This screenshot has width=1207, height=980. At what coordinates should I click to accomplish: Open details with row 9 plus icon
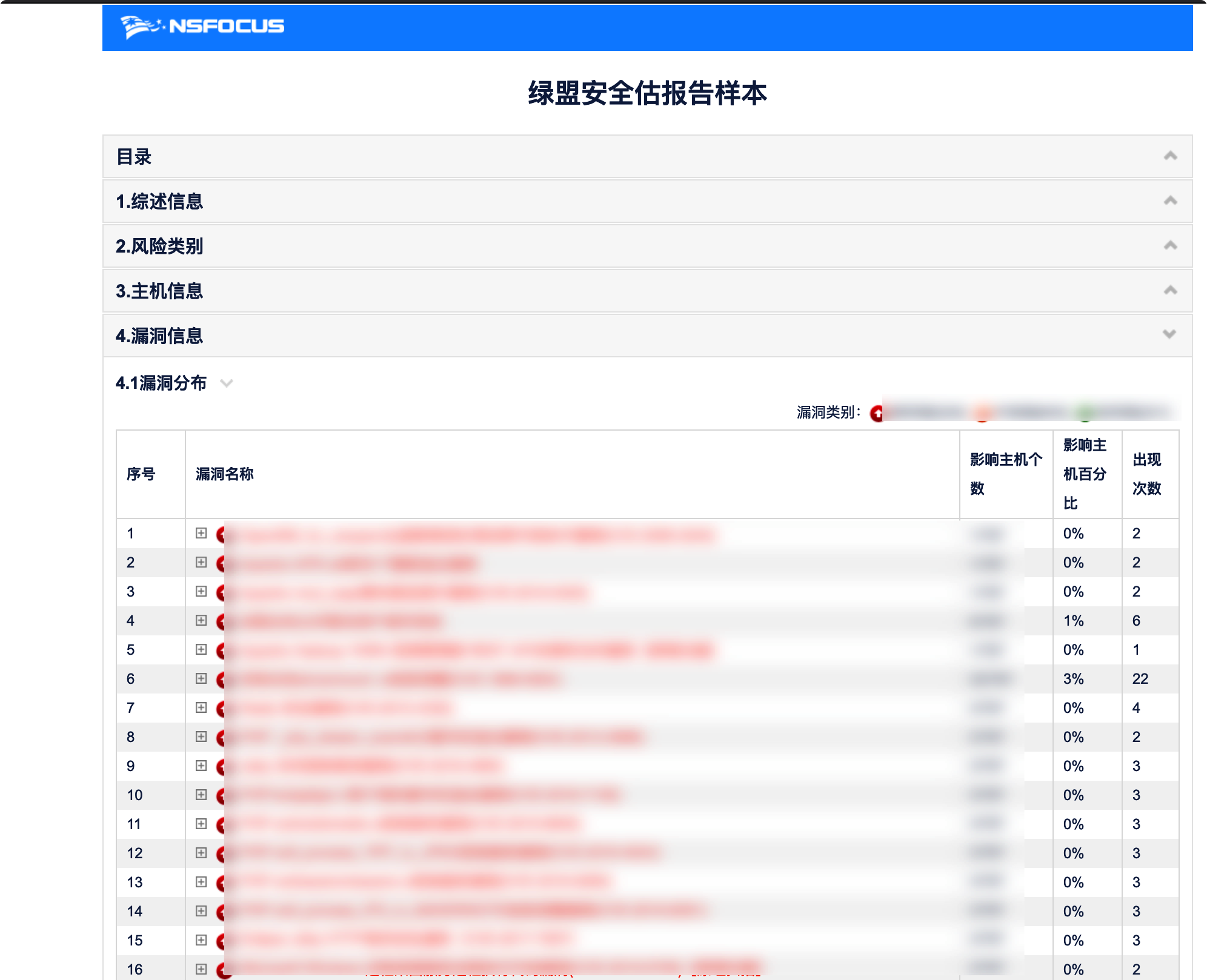(x=201, y=766)
